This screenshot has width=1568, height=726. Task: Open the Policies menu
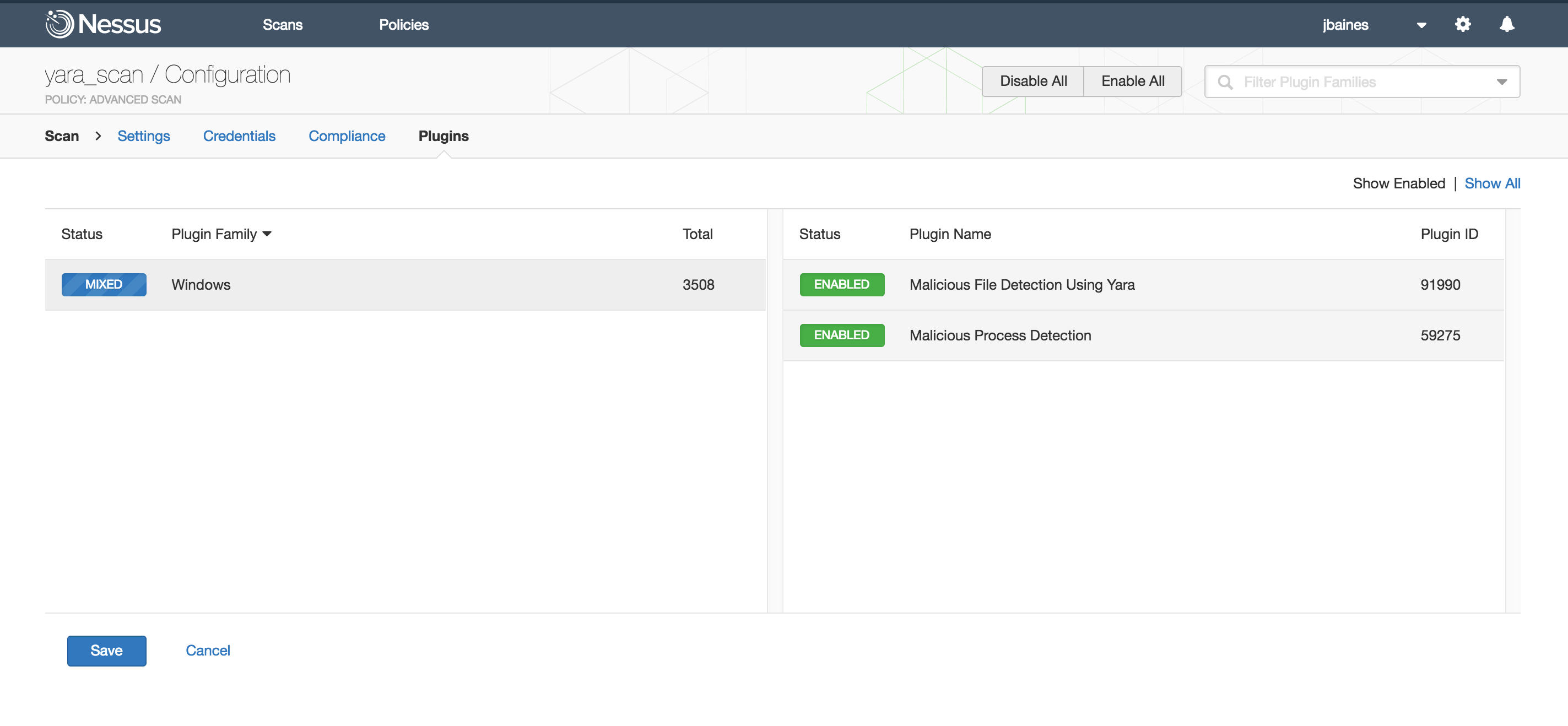coord(403,25)
